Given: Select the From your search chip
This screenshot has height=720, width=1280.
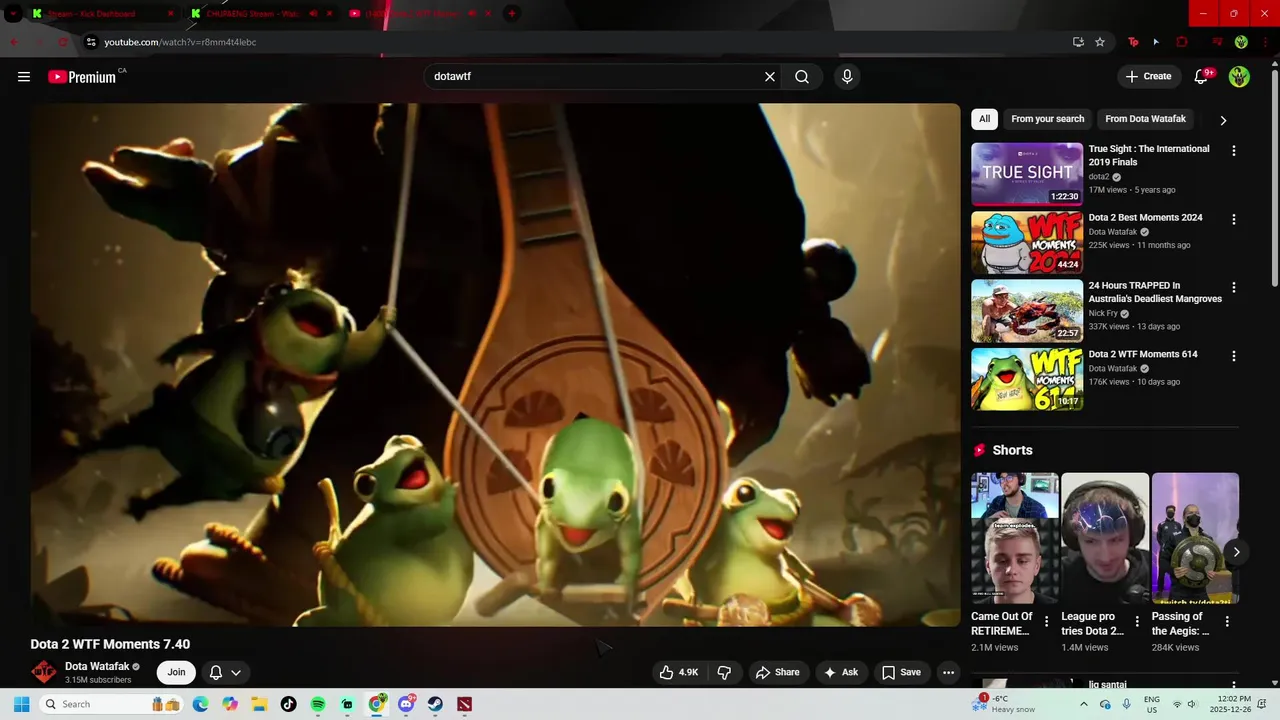Looking at the screenshot, I should pyautogui.click(x=1047, y=119).
